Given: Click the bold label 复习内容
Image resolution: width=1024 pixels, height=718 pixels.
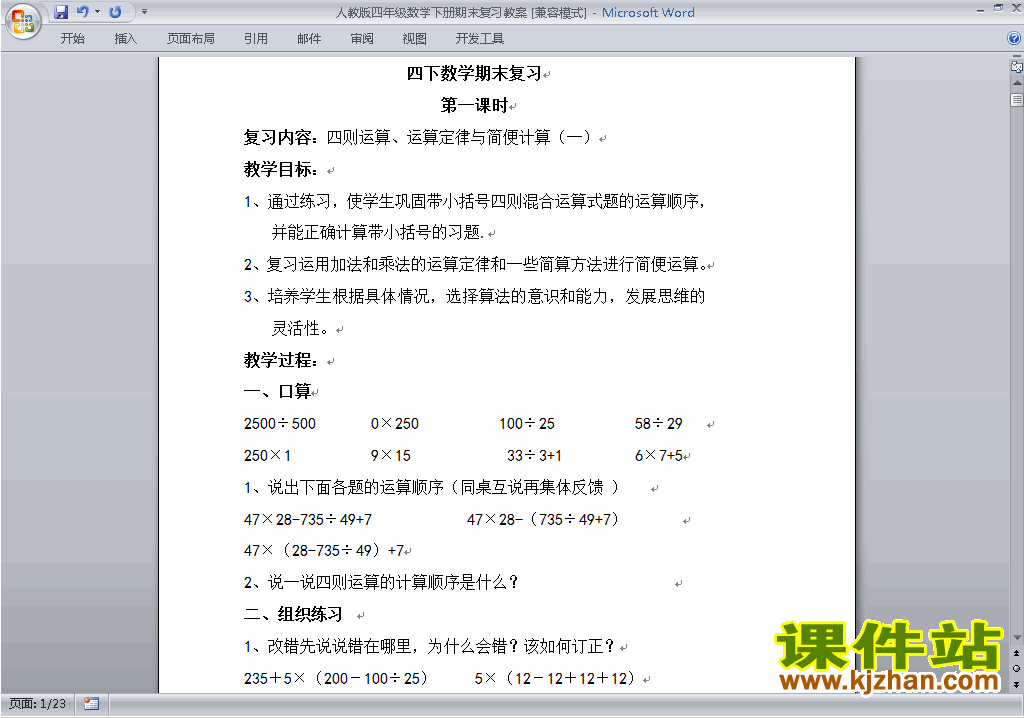Looking at the screenshot, I should click(277, 137).
